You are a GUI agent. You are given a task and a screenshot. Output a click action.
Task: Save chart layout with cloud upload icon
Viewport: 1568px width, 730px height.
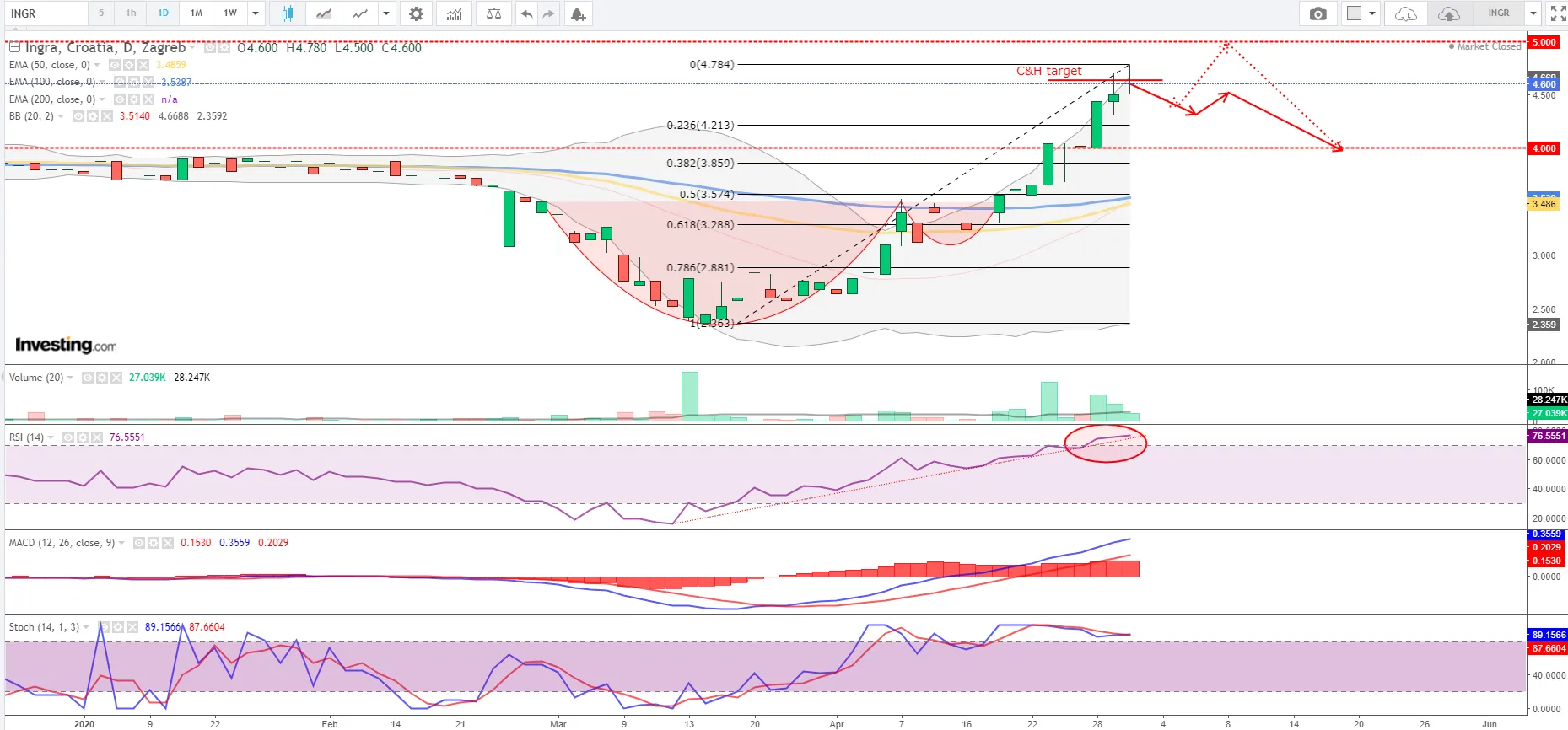click(x=1448, y=13)
